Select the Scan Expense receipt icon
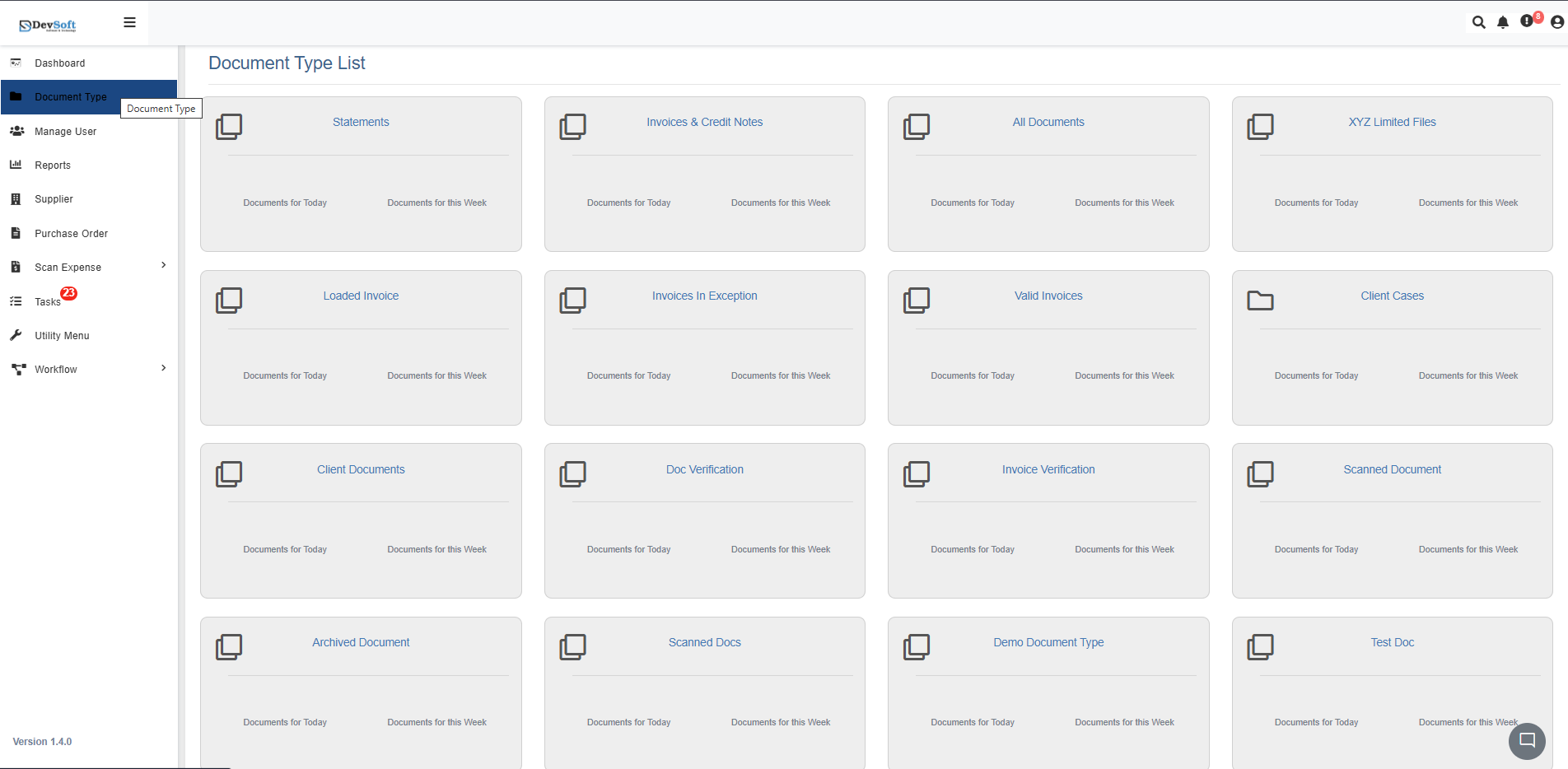1568x769 pixels. (17, 267)
